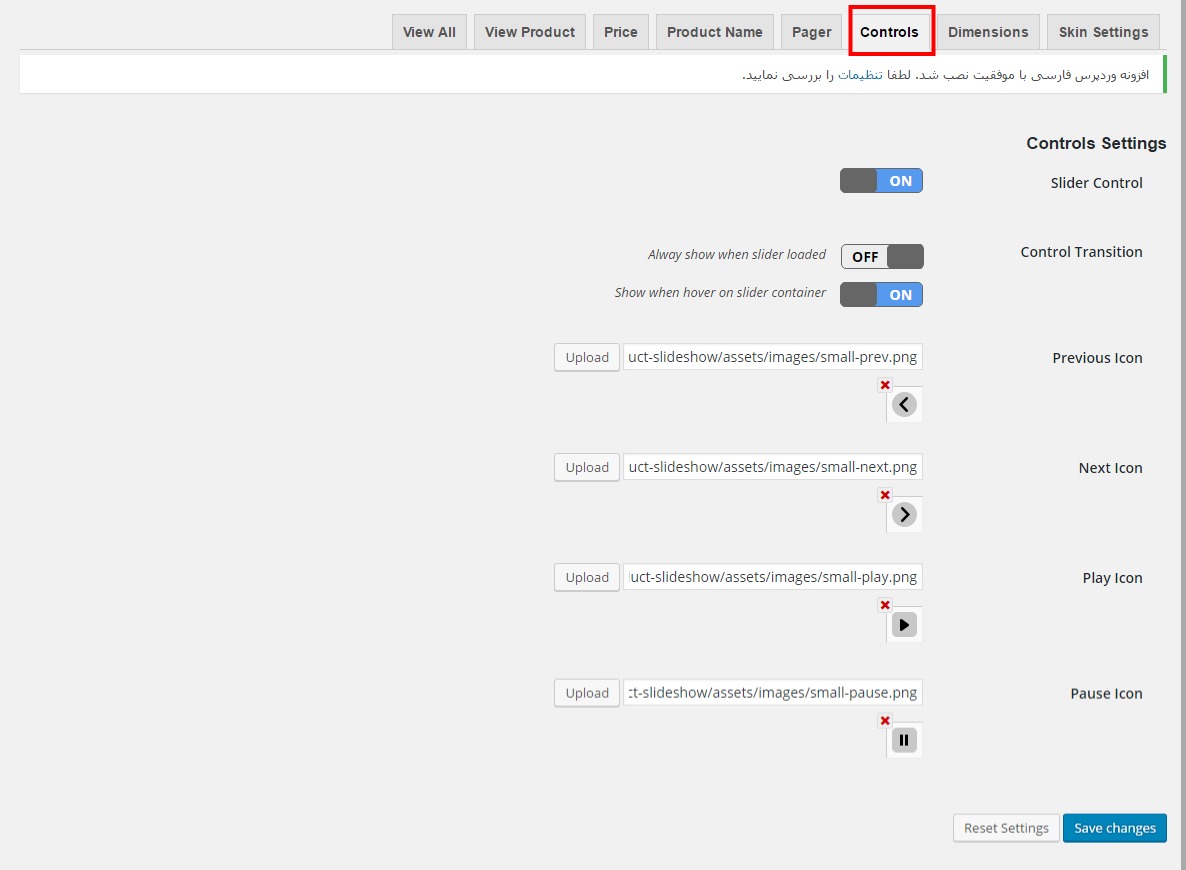This screenshot has width=1186, height=870.
Task: Open the Skin Settings tab
Action: [1103, 32]
